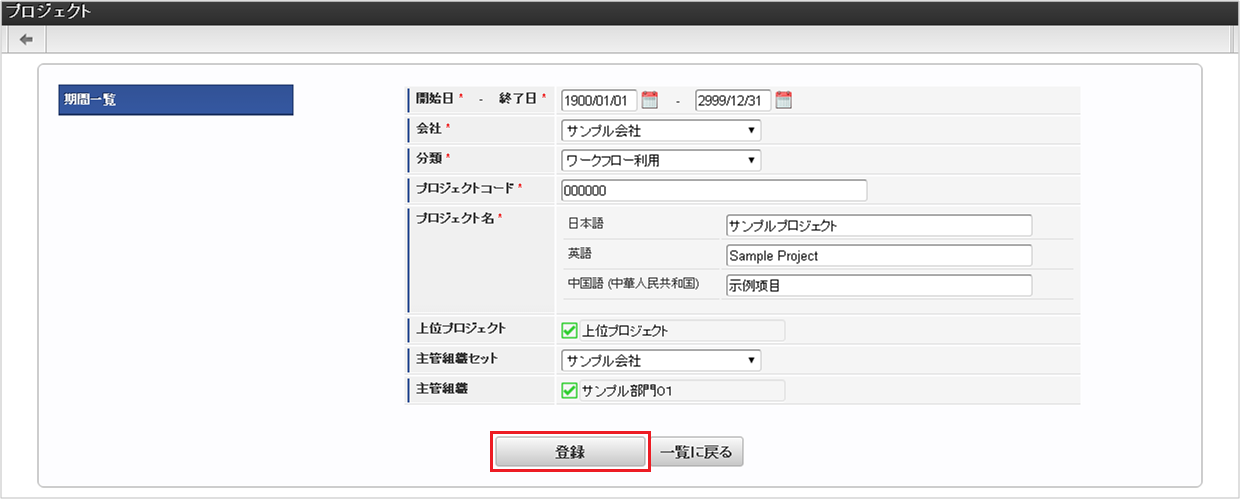This screenshot has width=1240, height=499.
Task: Click the 日本語 project name field
Action: pyautogui.click(x=878, y=226)
